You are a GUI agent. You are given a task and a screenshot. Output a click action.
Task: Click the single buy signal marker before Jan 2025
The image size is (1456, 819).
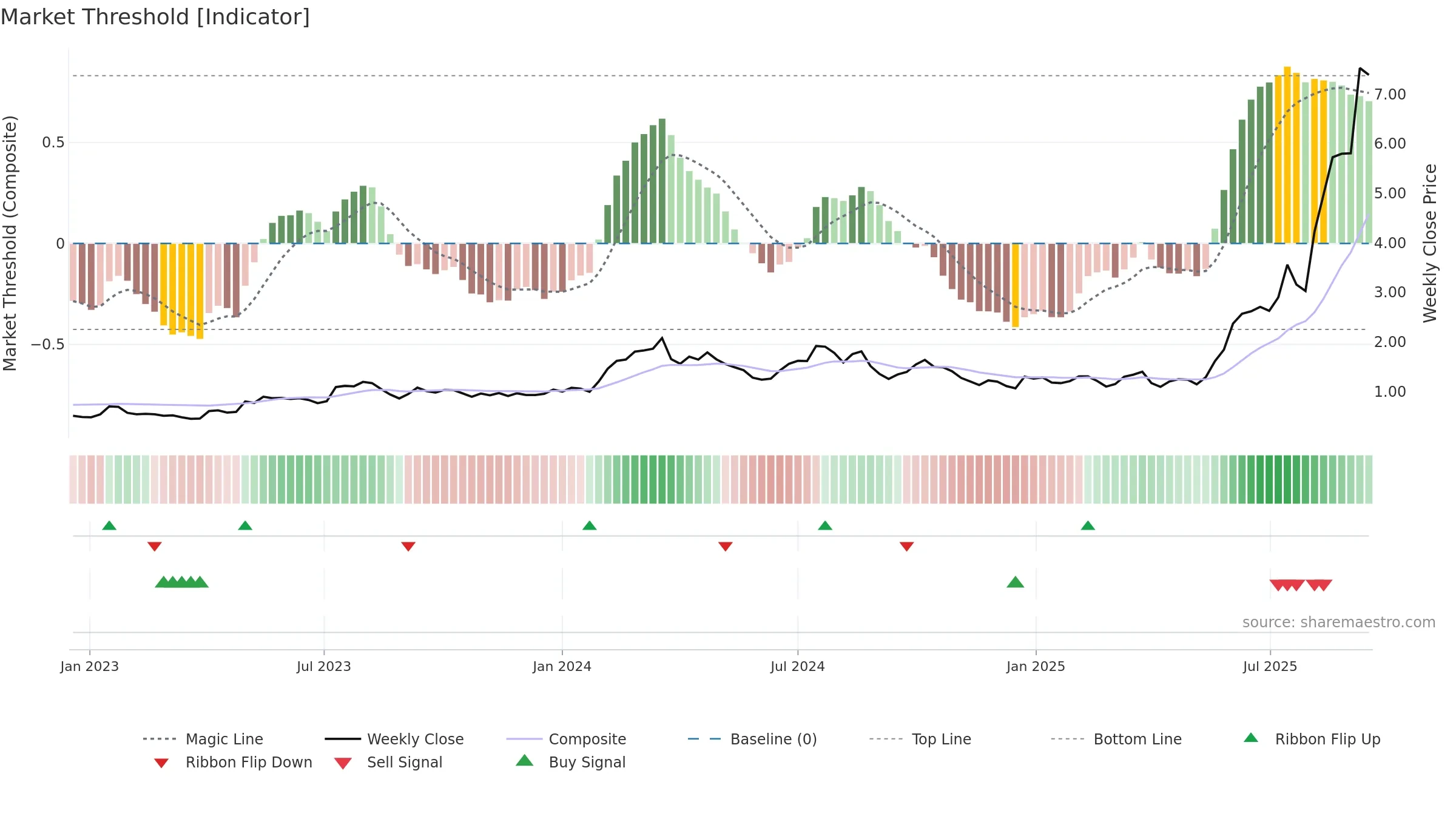click(x=1016, y=582)
